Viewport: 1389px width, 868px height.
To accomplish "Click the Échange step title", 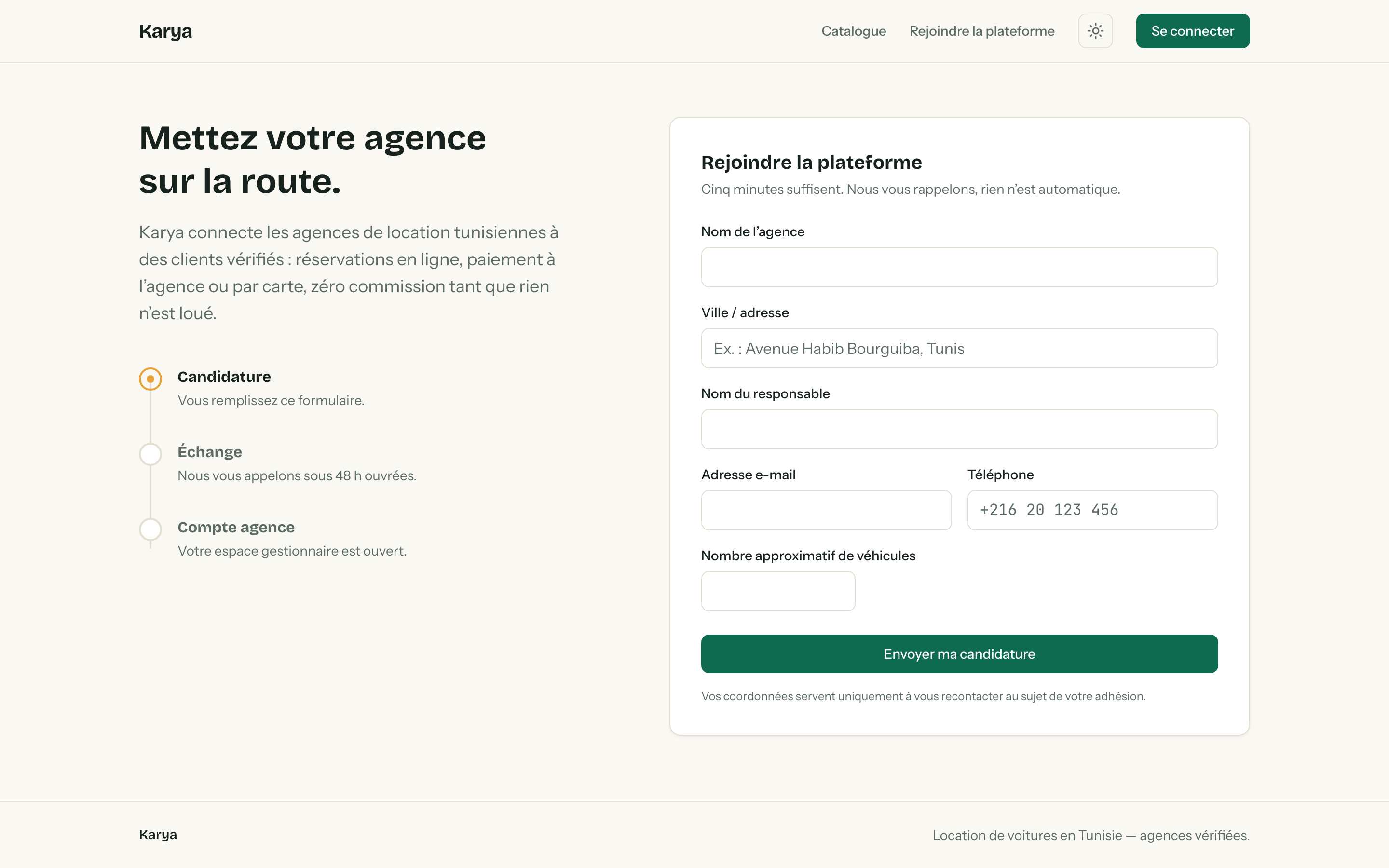I will (x=209, y=452).
